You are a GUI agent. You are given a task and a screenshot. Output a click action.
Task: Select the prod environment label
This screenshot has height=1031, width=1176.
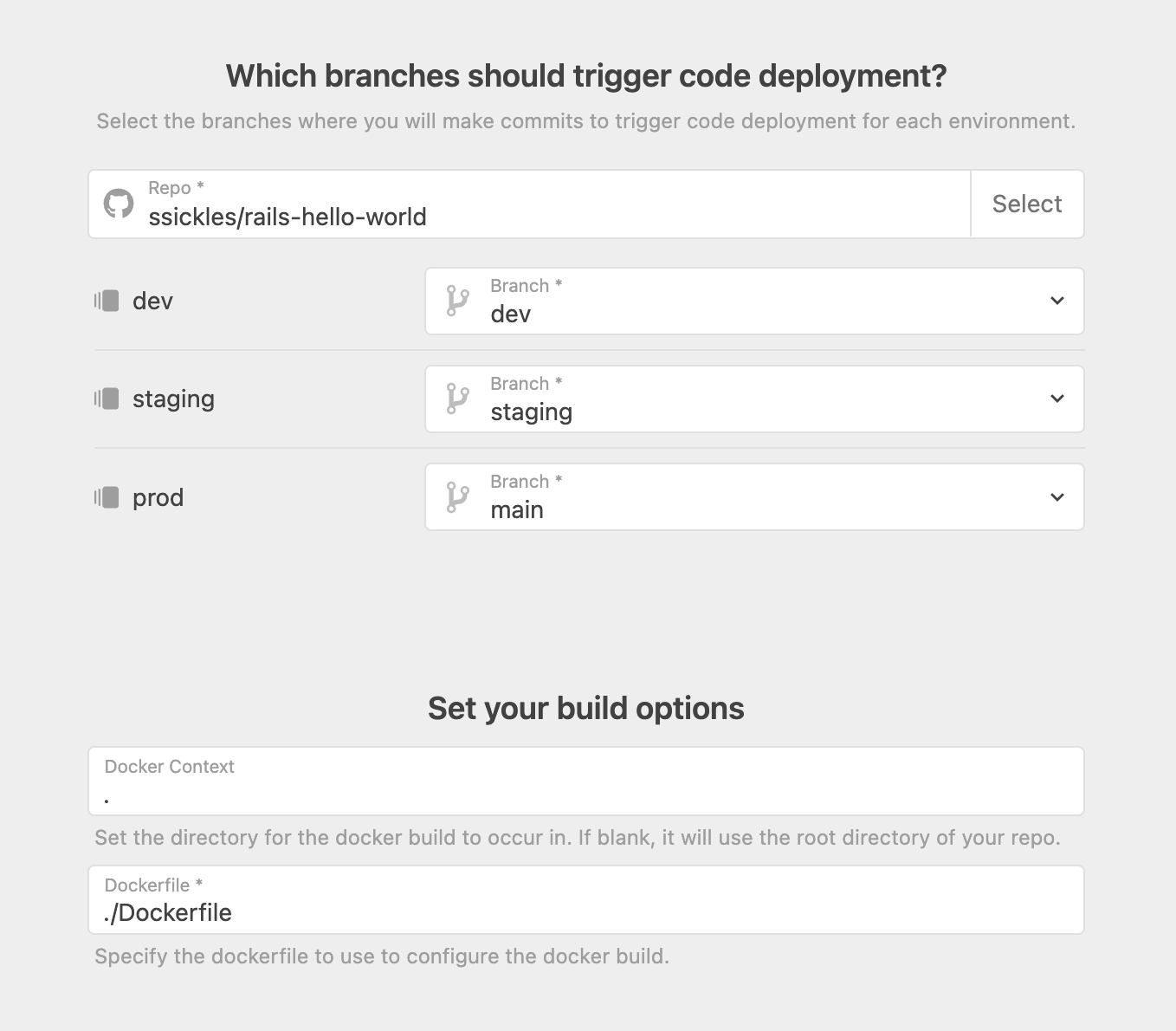(158, 496)
